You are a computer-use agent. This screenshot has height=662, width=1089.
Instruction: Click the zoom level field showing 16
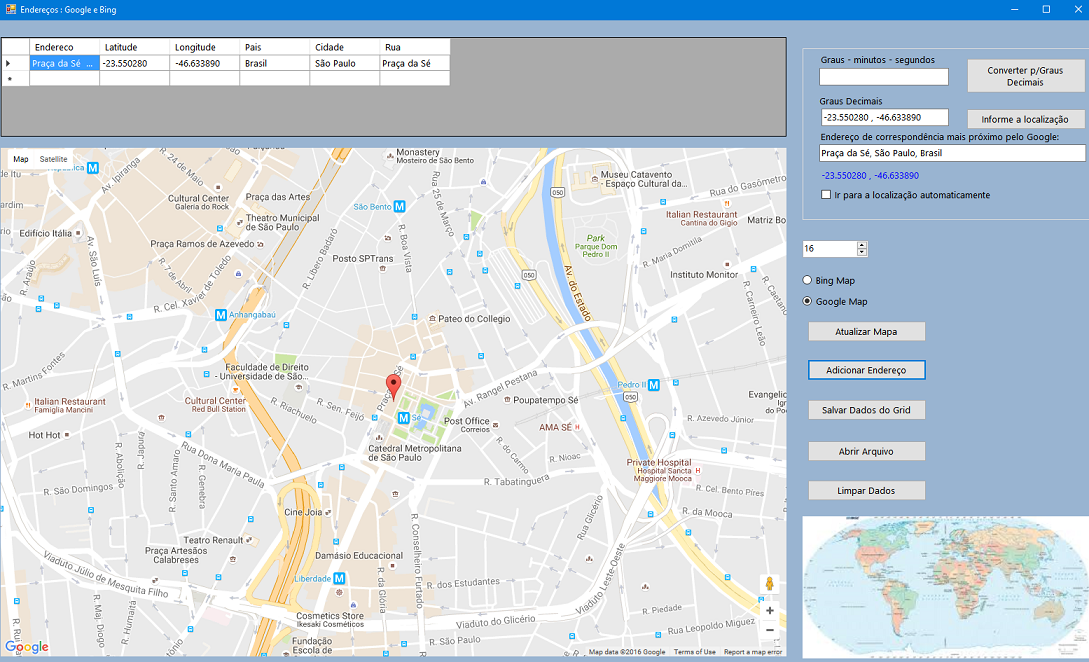click(x=829, y=249)
